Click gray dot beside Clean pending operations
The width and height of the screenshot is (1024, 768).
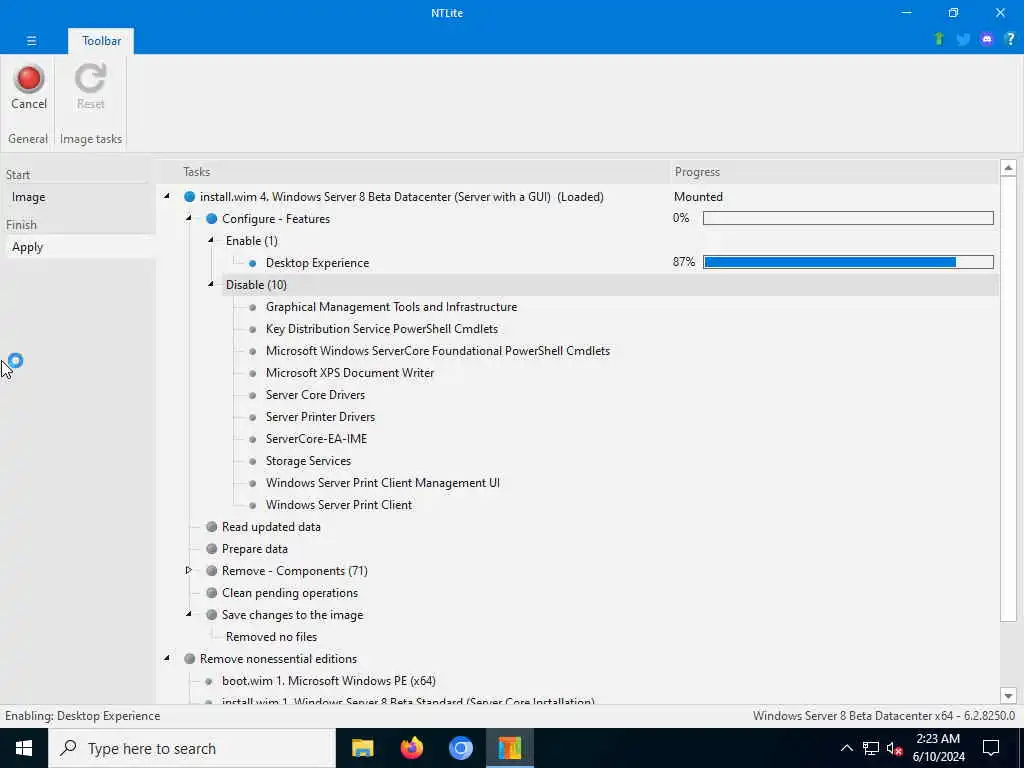(x=212, y=593)
